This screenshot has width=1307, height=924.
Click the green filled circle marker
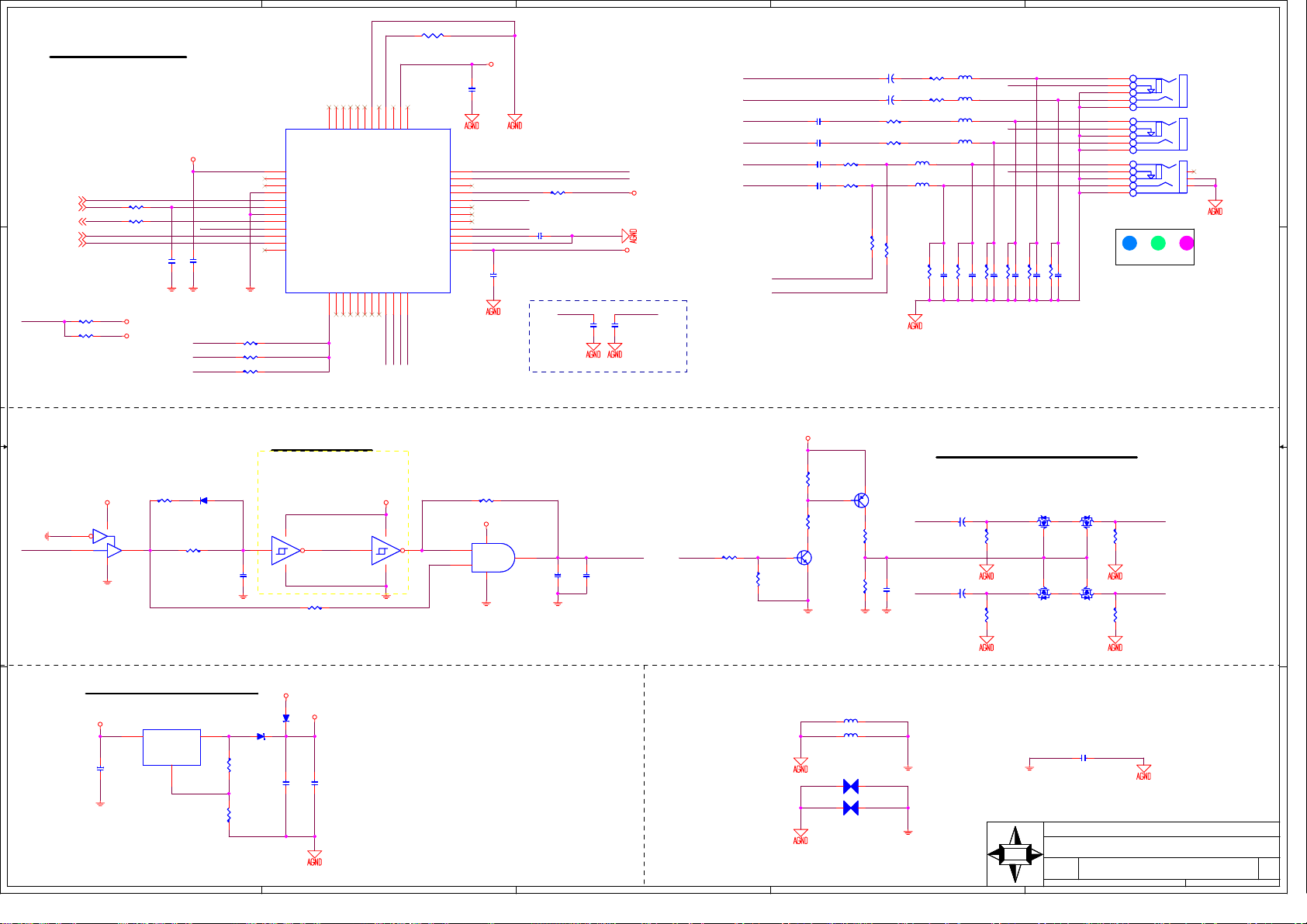pyautogui.click(x=1158, y=243)
